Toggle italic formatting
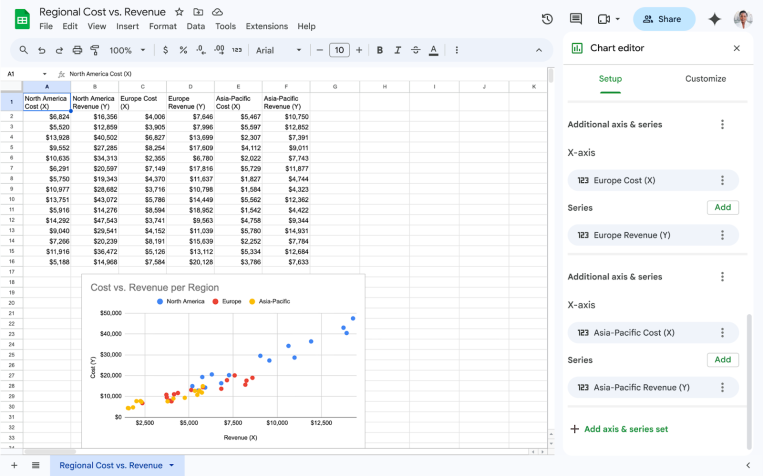This screenshot has height=476, width=763. click(x=398, y=50)
